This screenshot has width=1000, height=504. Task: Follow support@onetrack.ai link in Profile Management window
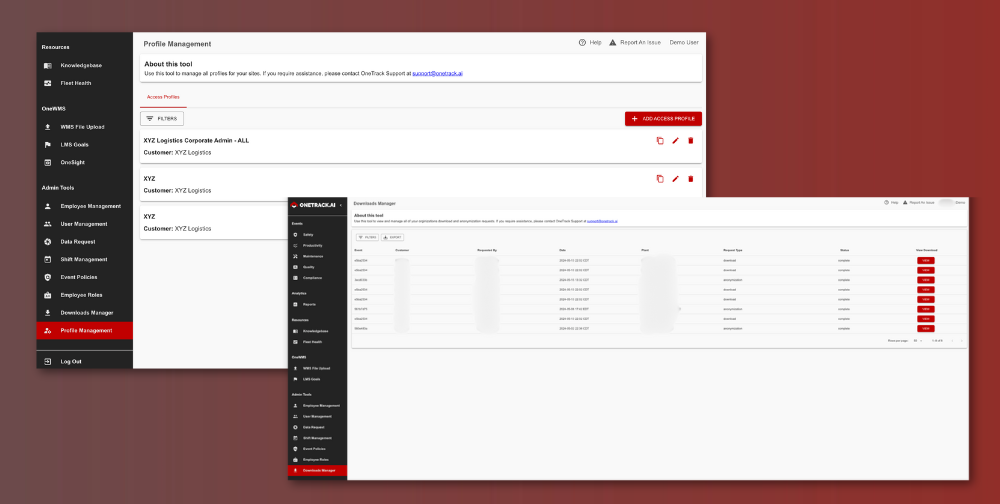(438, 73)
